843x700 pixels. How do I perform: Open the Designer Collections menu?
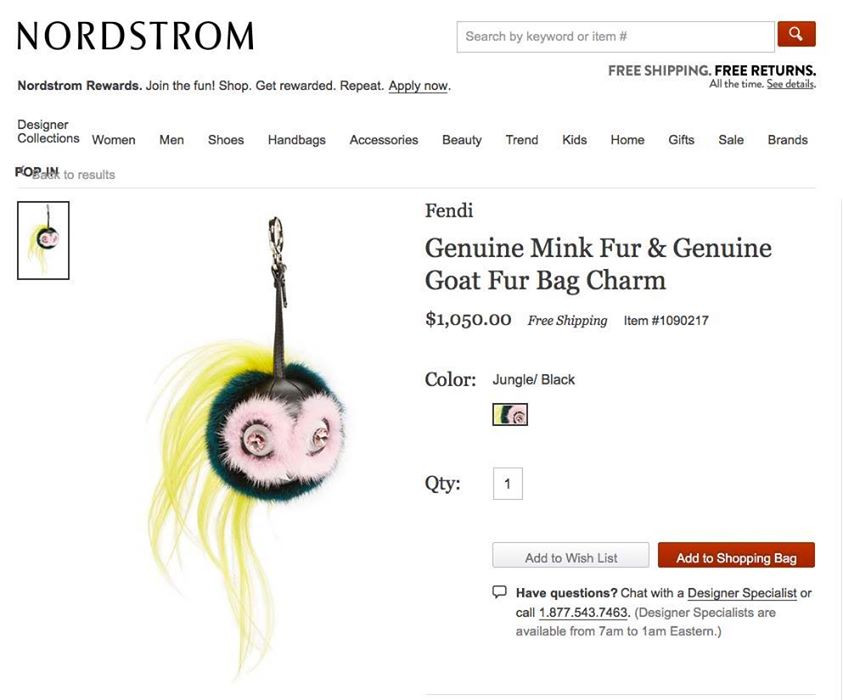(x=48, y=132)
